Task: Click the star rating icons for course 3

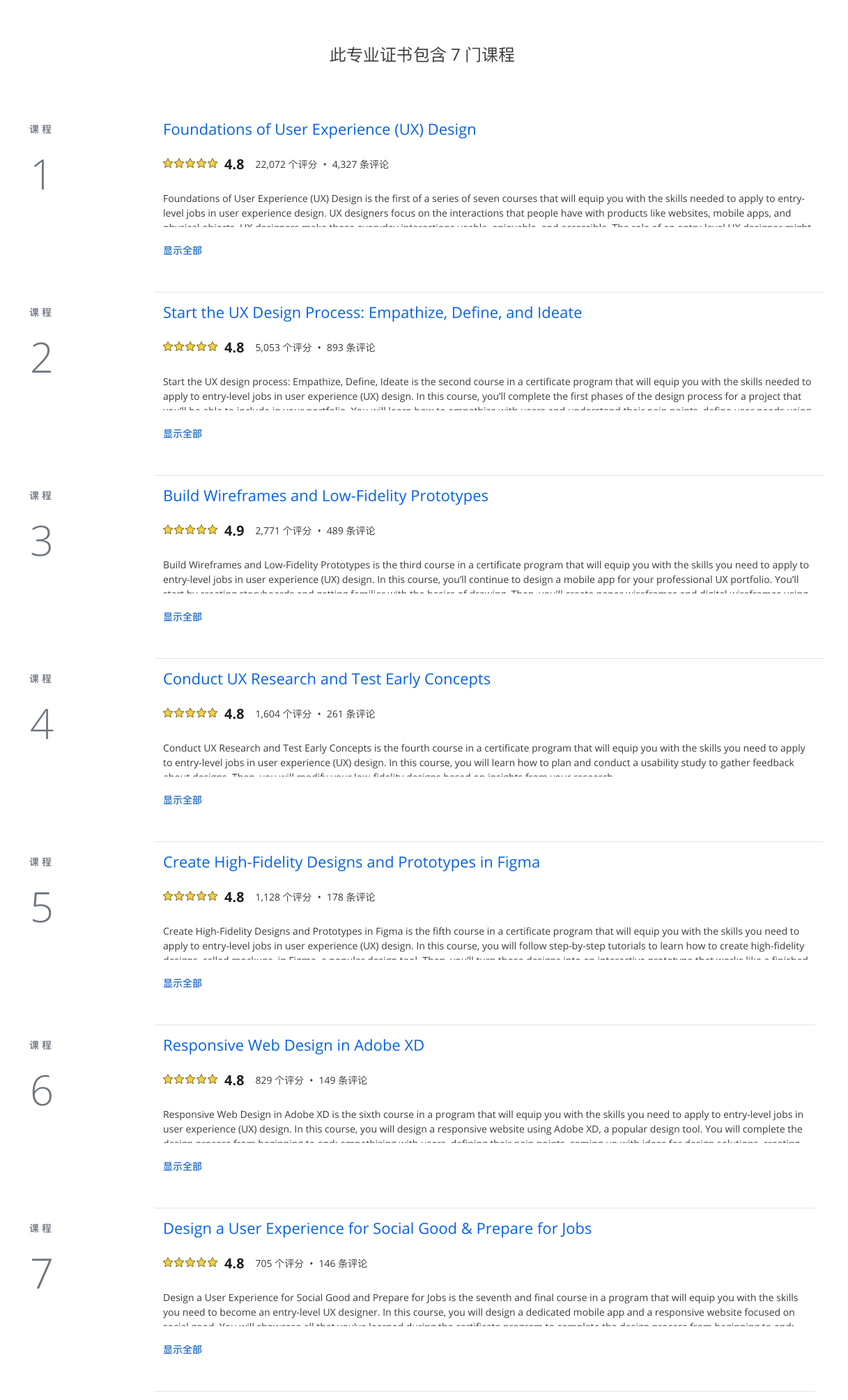Action: tap(190, 530)
